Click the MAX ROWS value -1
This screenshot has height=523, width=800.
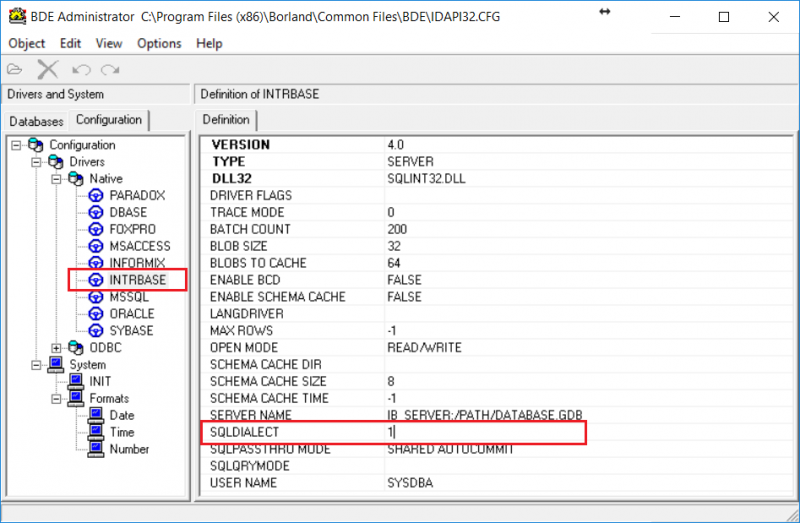tap(392, 331)
